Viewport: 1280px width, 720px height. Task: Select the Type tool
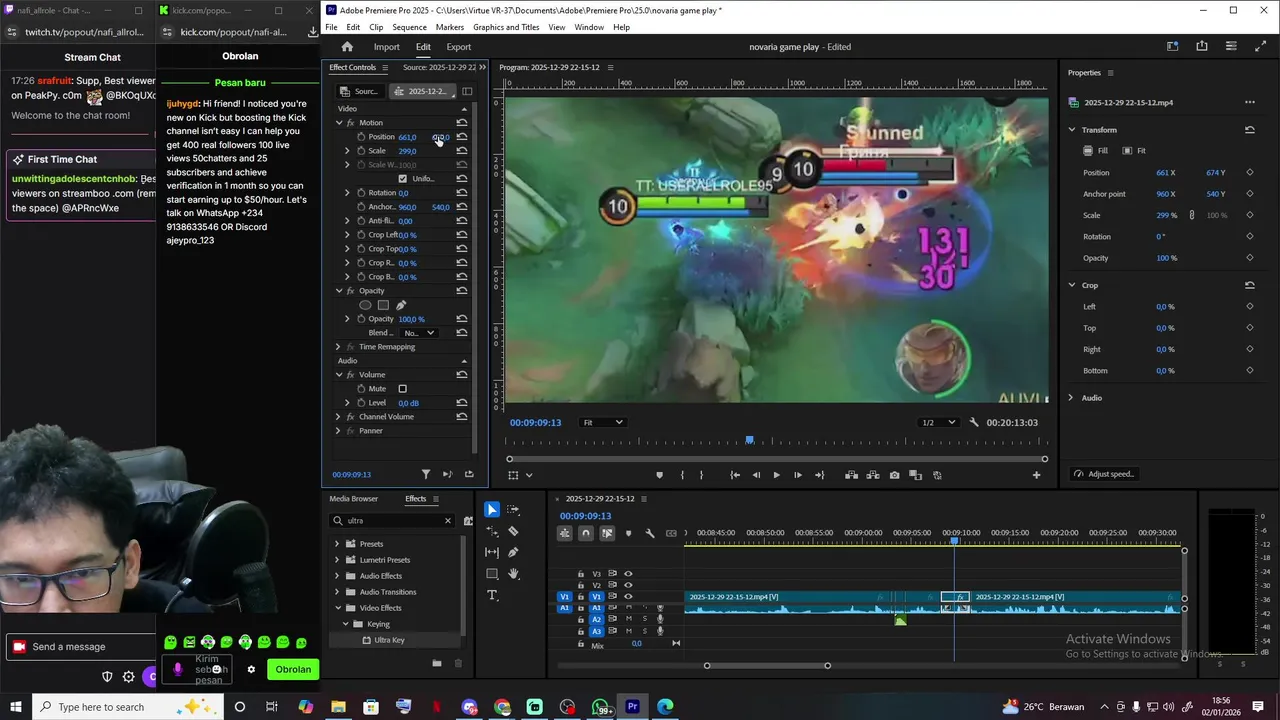tap(492, 595)
